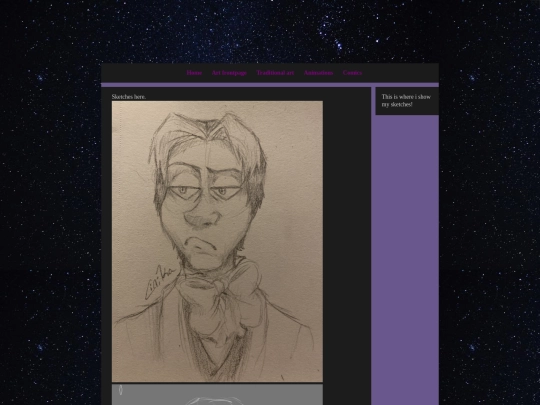Click the pencil portrait sketch image
The image size is (540, 405).
point(217,241)
